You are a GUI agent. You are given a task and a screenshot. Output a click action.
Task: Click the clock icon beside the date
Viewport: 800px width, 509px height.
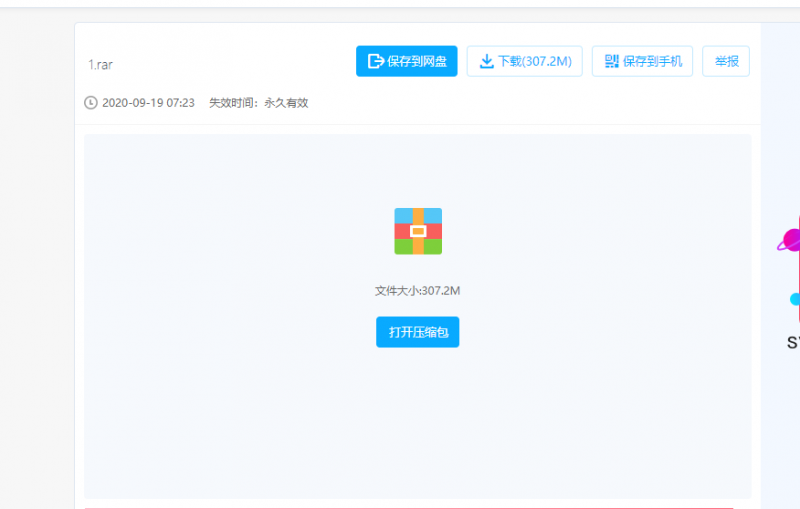coord(91,103)
